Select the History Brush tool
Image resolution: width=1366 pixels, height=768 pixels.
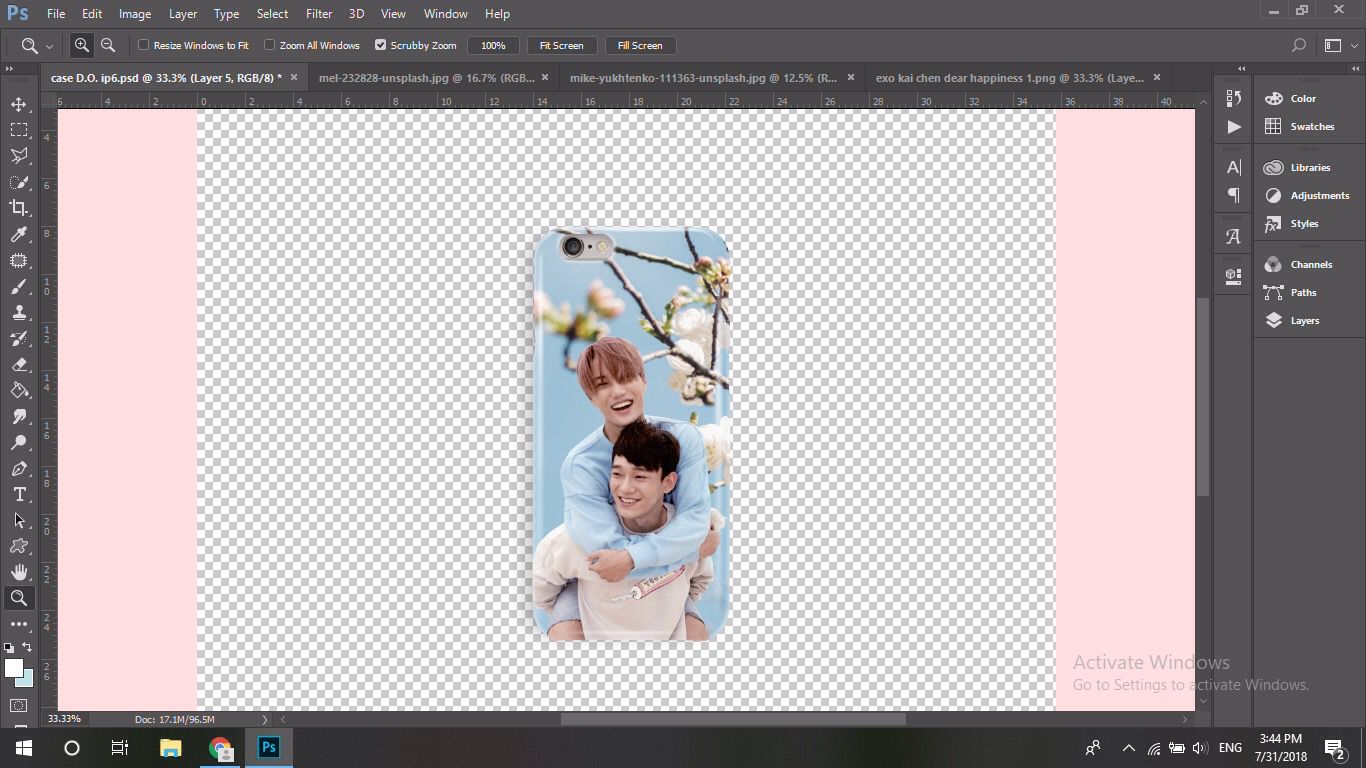[19, 339]
